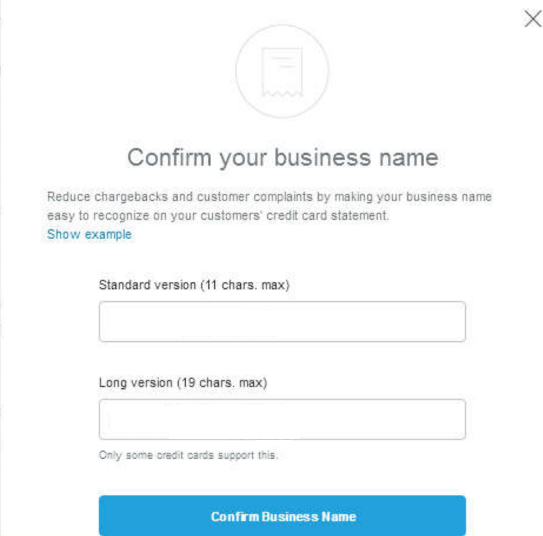543x536 pixels.
Task: Click the Standard version field label
Action: (x=194, y=285)
